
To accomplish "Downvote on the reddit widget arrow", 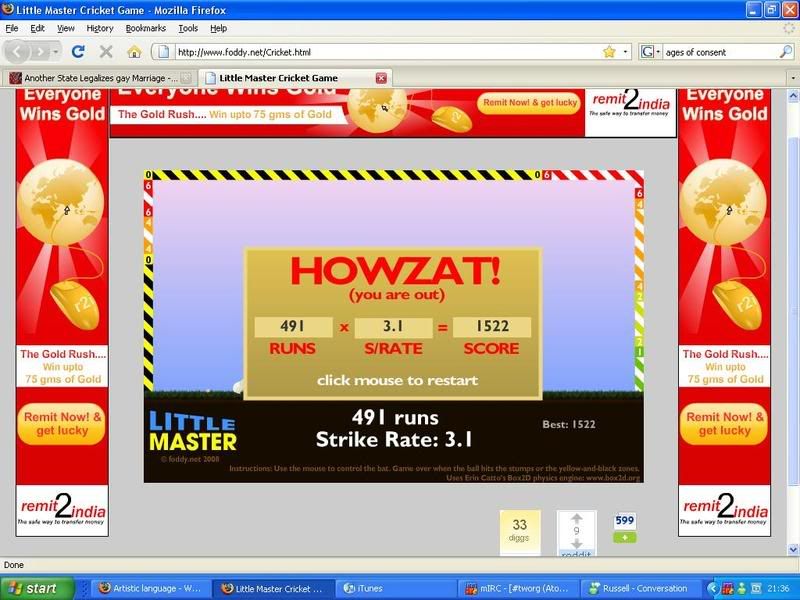I will (577, 543).
